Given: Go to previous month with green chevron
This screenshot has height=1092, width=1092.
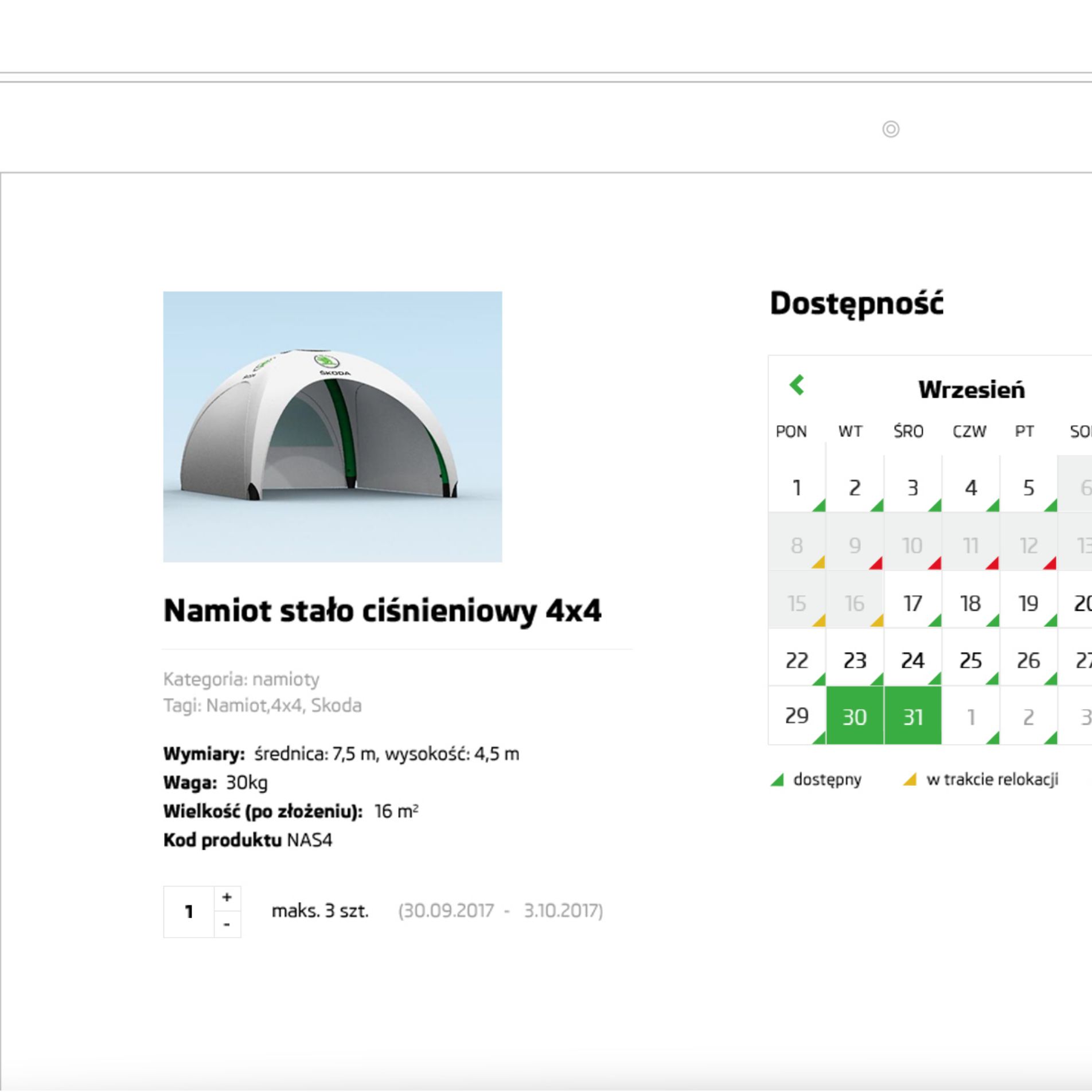Looking at the screenshot, I should [x=797, y=385].
